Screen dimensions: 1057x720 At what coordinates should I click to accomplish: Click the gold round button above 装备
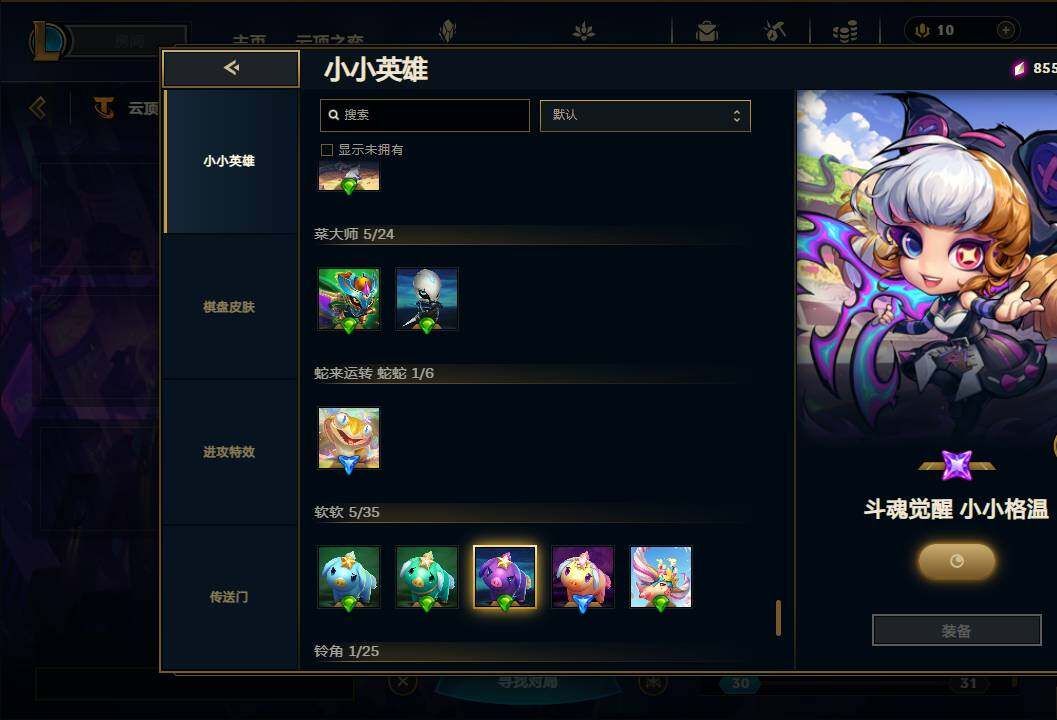(x=957, y=562)
